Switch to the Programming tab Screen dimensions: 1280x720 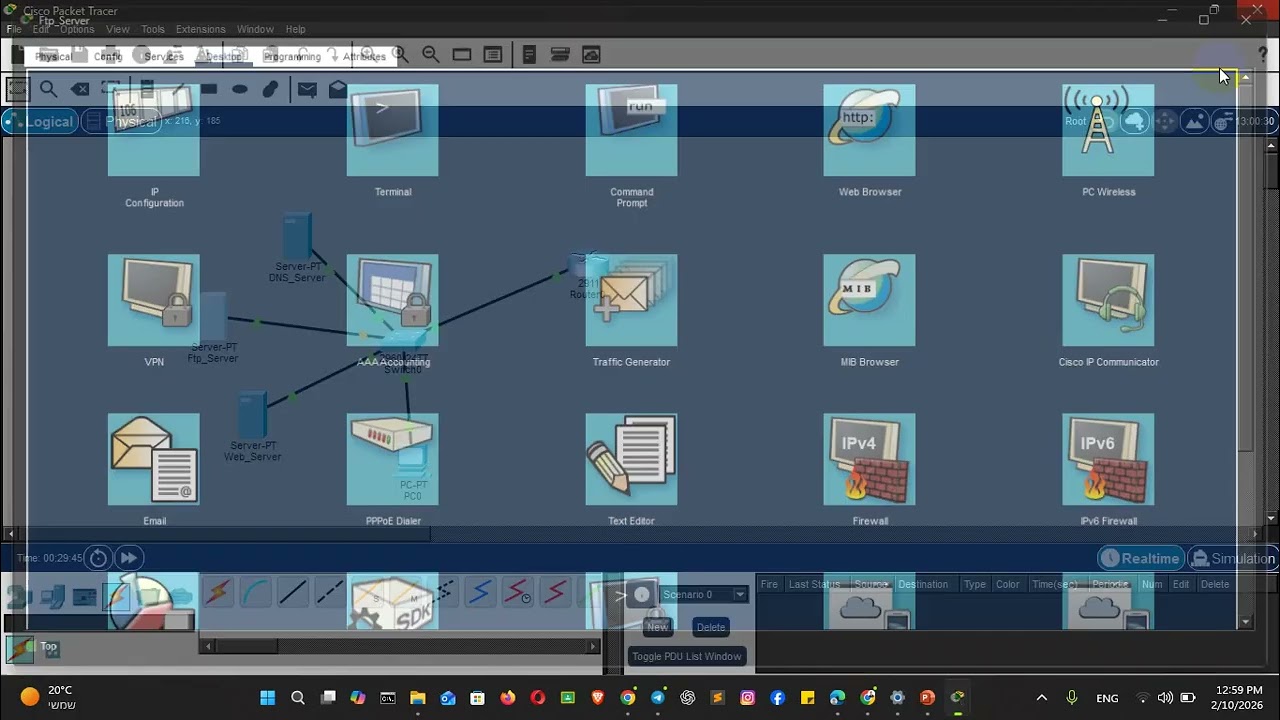point(292,57)
